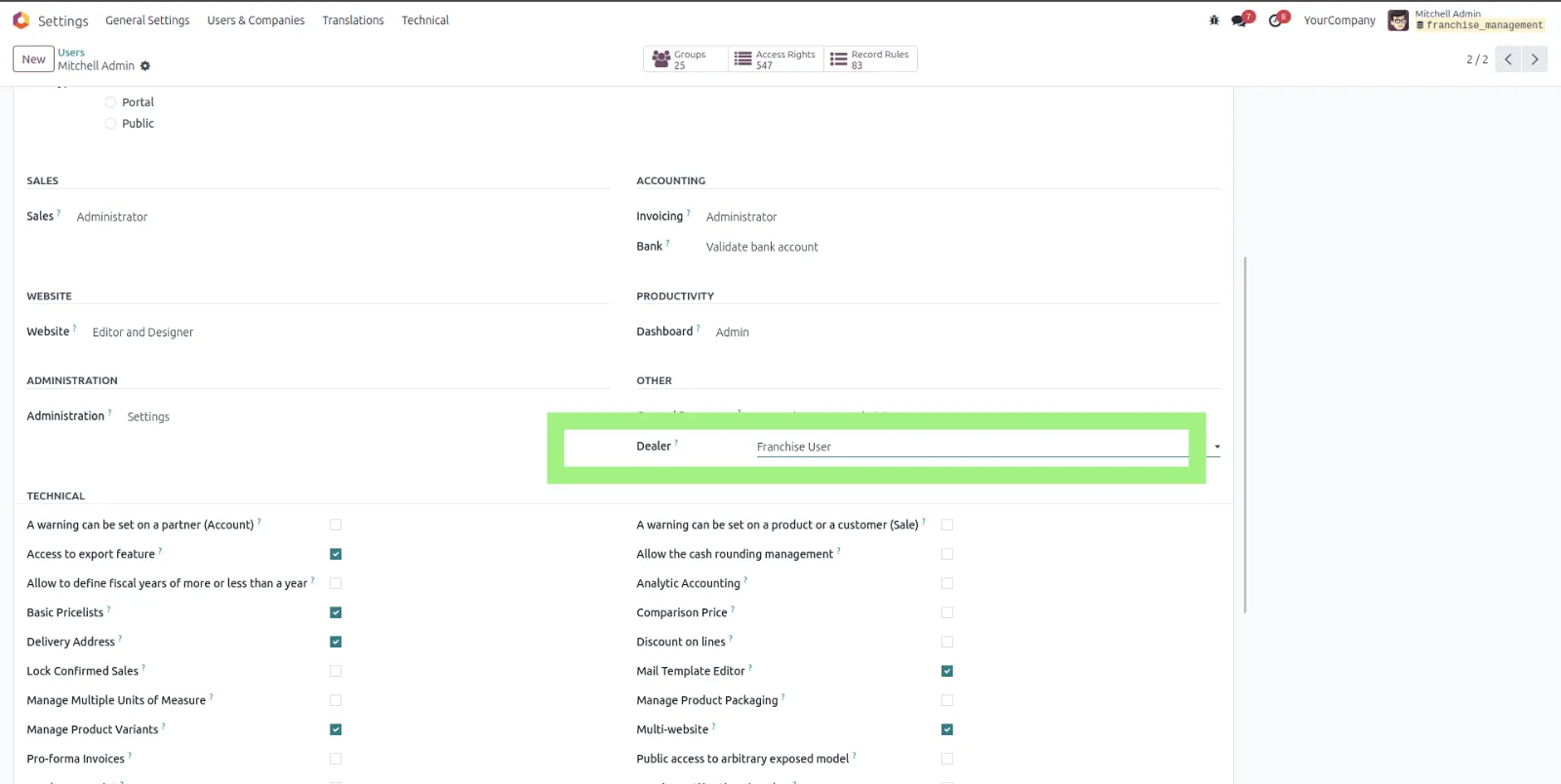Screen dimensions: 1561x784
Task: Open the debug bug icon menu
Action: pos(1214,20)
